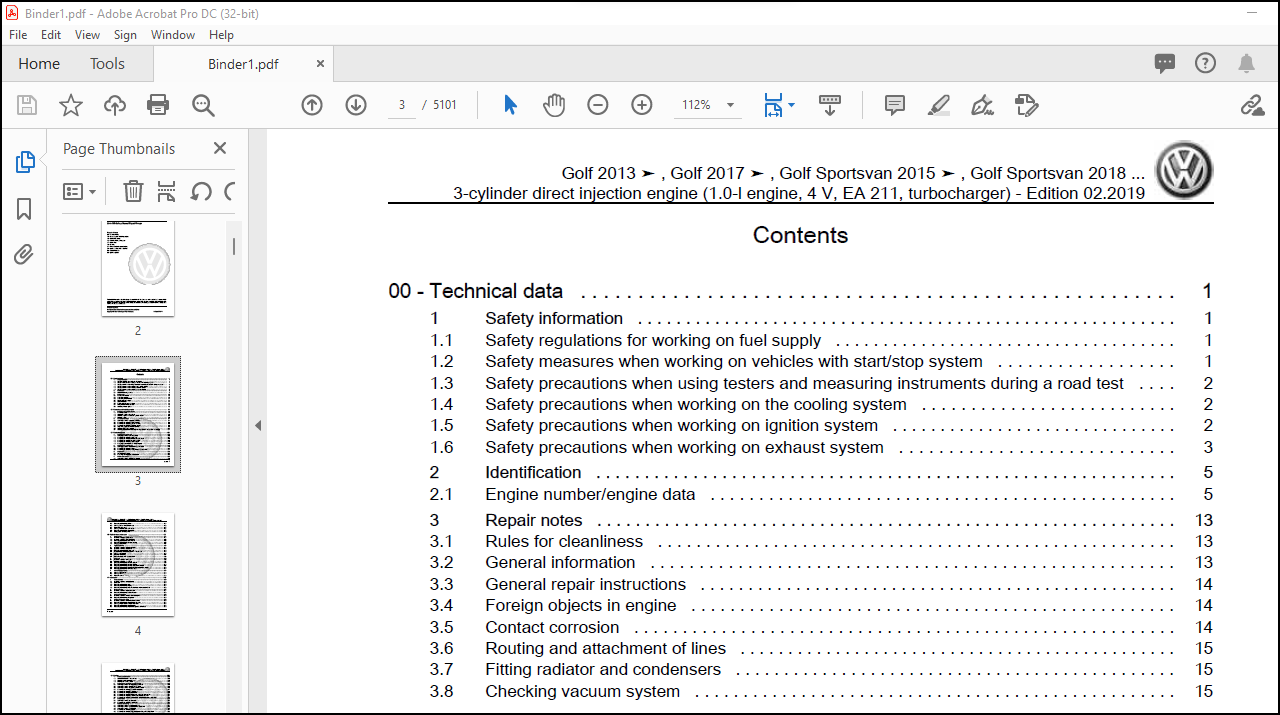Close the Page Thumbnails panel

[x=220, y=148]
